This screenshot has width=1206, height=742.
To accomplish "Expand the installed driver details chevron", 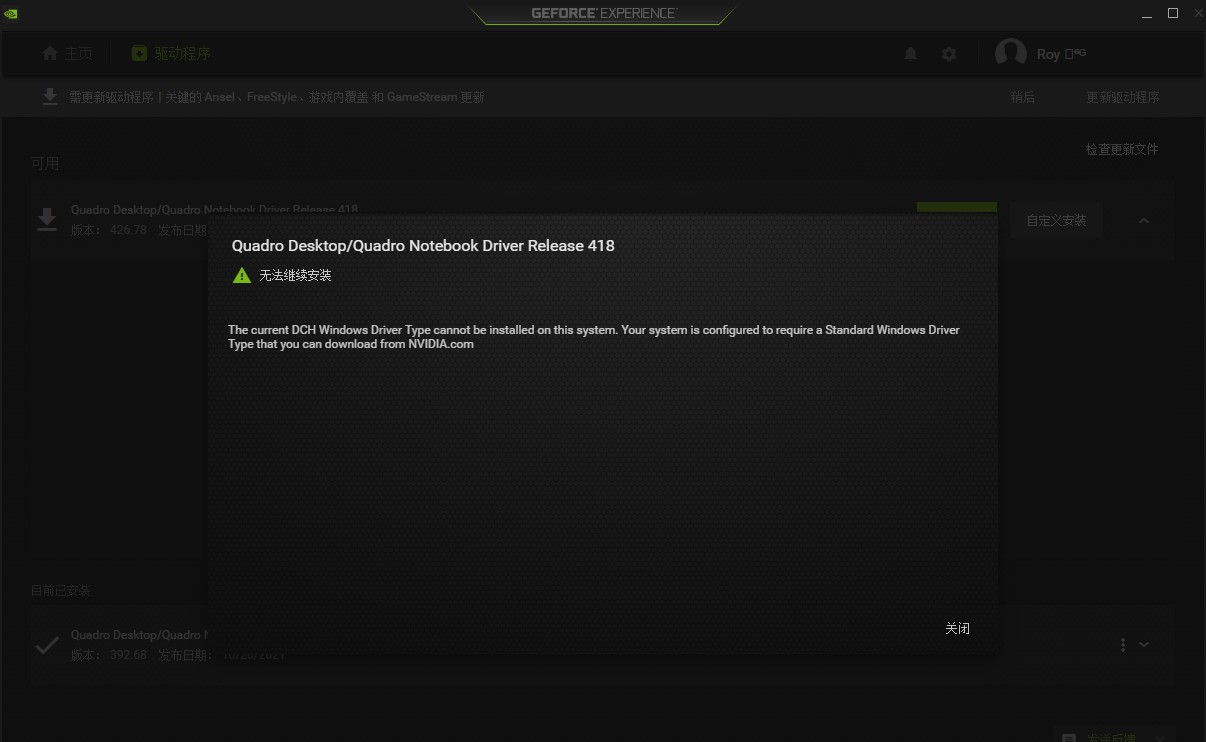I will click(1144, 645).
